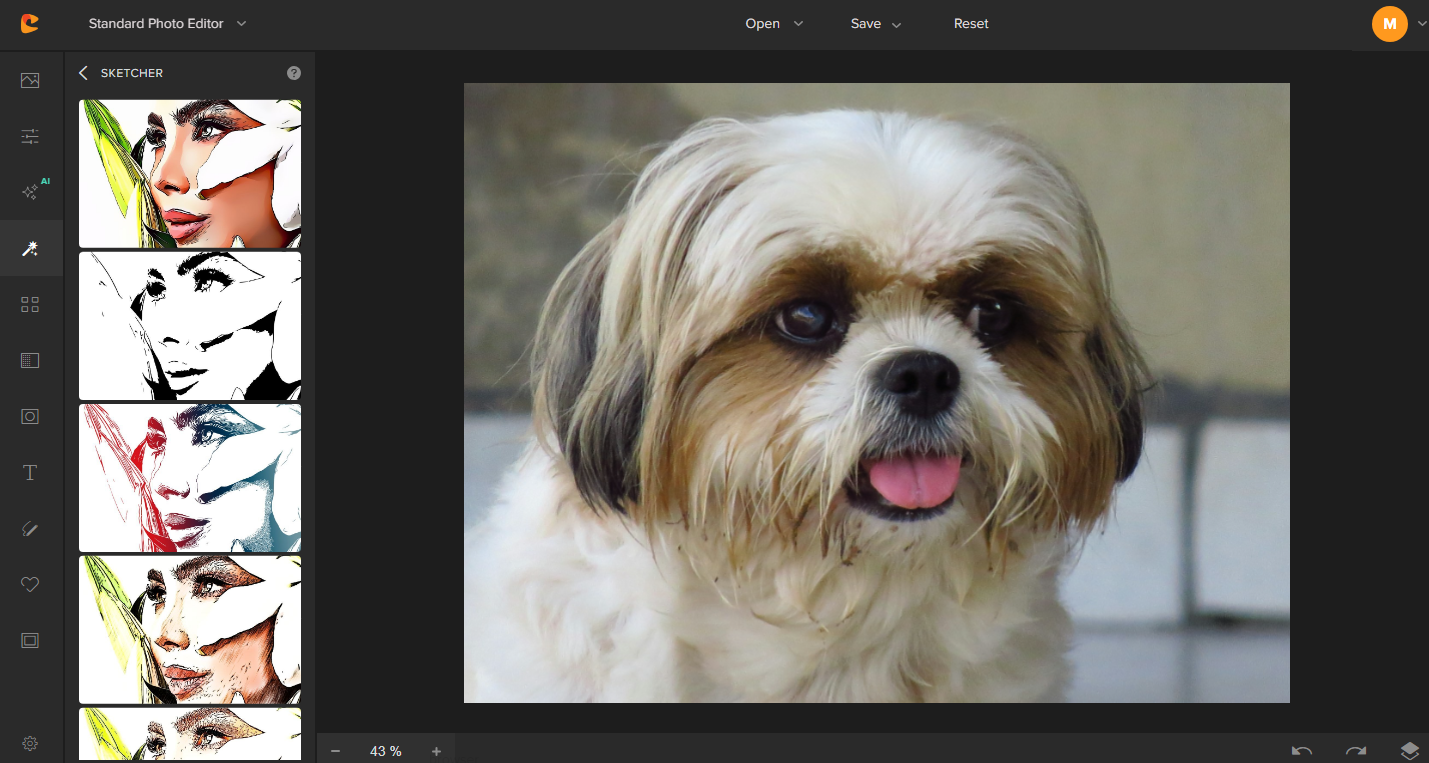Open the Open menu in top bar
The height and width of the screenshot is (763, 1429).
click(762, 23)
